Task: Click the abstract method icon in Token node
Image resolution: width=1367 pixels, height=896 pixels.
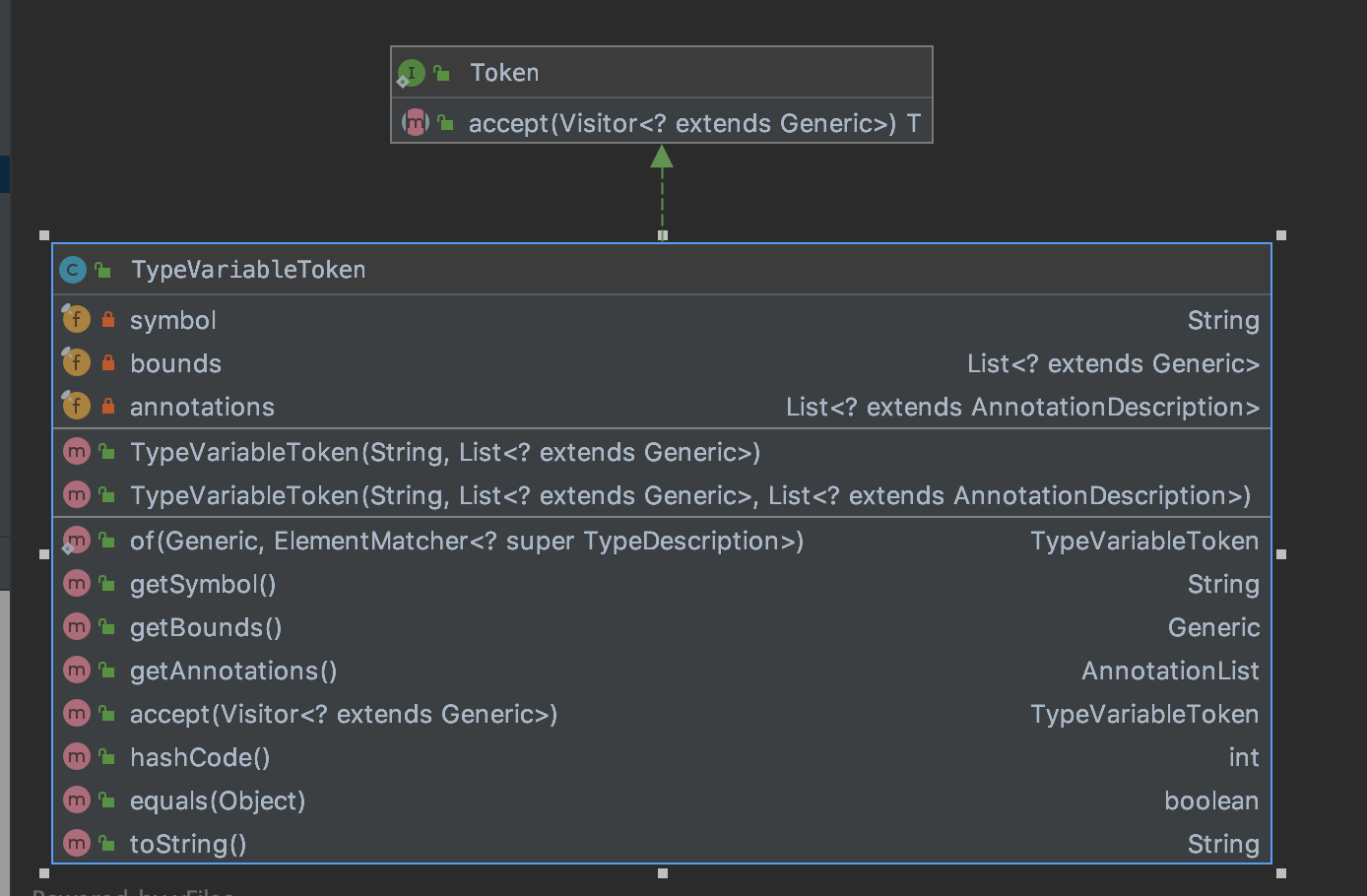Action: [416, 123]
